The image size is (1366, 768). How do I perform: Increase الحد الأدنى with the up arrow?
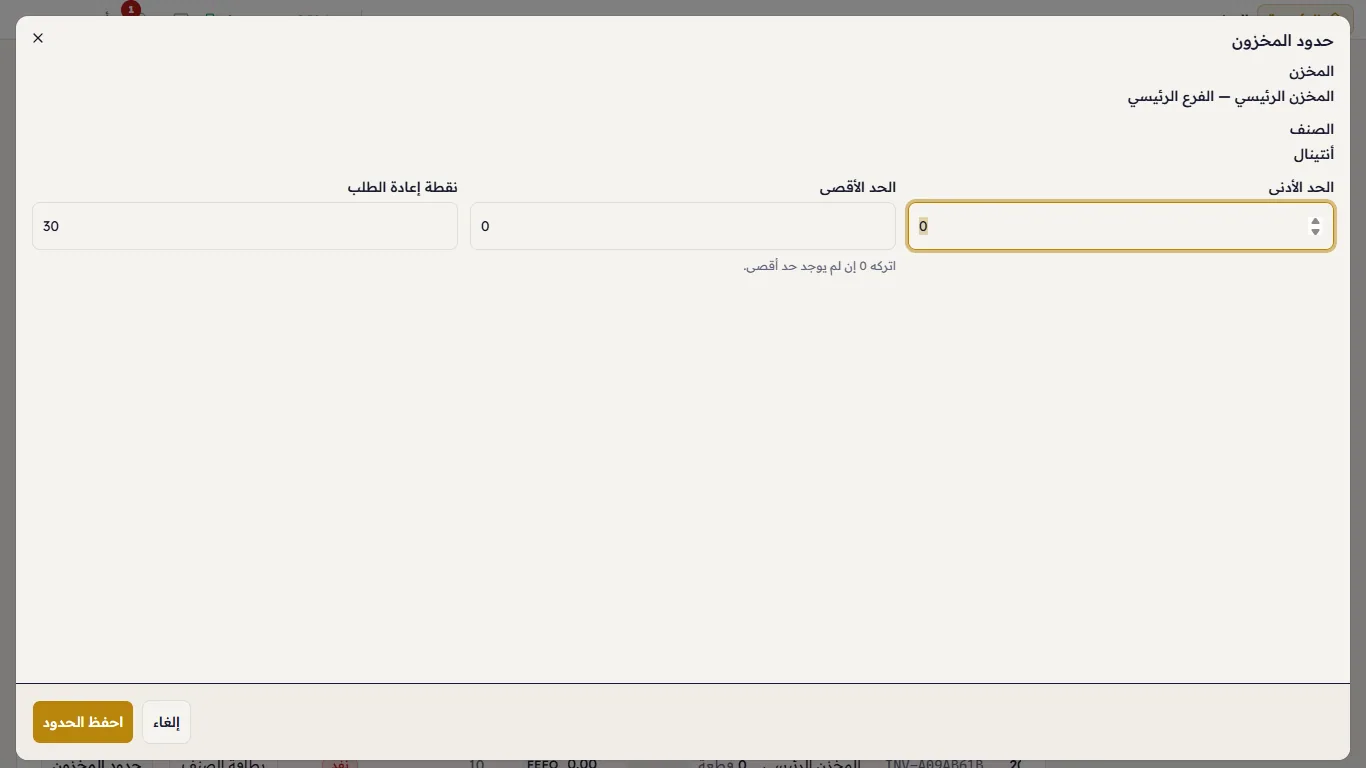click(x=1315, y=221)
